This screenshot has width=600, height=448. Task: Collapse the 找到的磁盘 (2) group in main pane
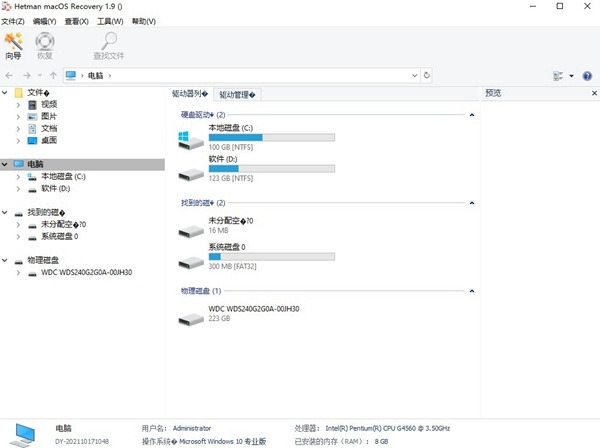point(472,203)
